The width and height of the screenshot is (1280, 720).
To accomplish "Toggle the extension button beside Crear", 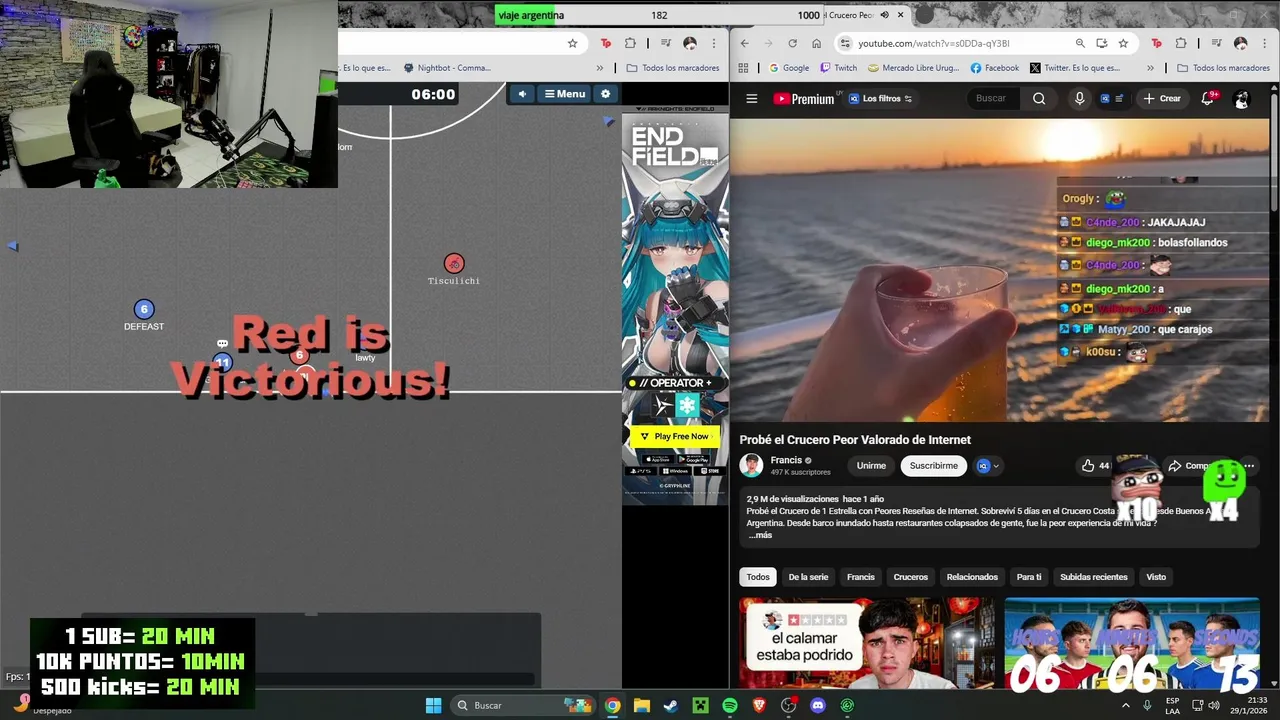I will [1111, 99].
